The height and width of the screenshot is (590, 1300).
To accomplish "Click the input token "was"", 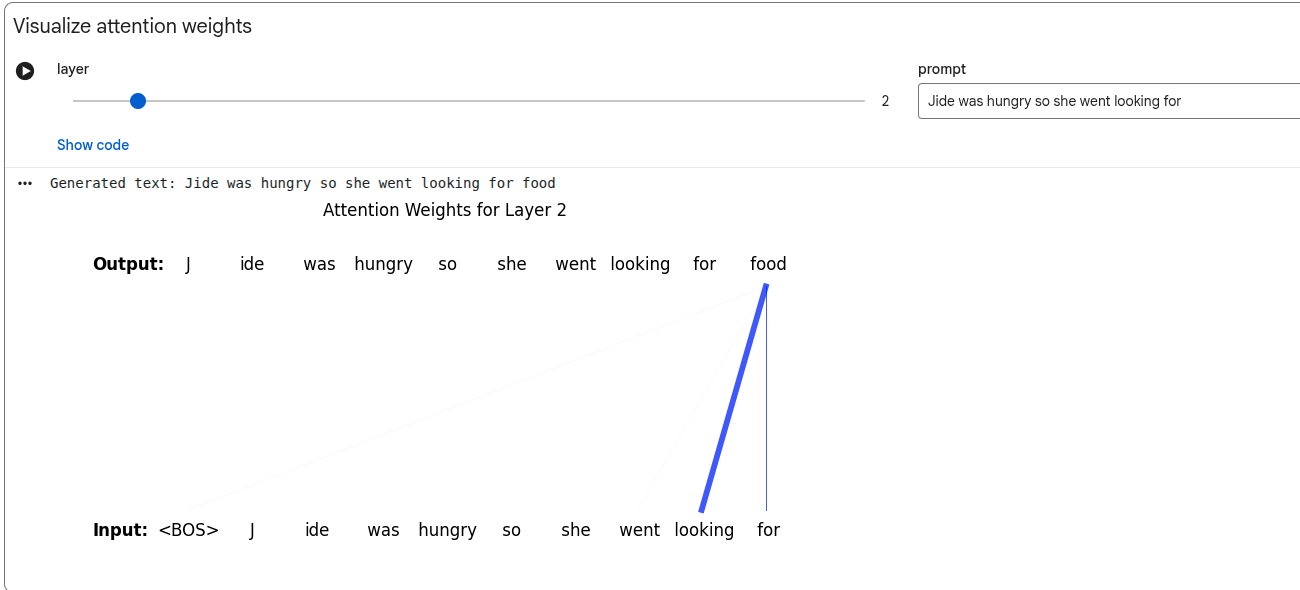I will coord(383,530).
